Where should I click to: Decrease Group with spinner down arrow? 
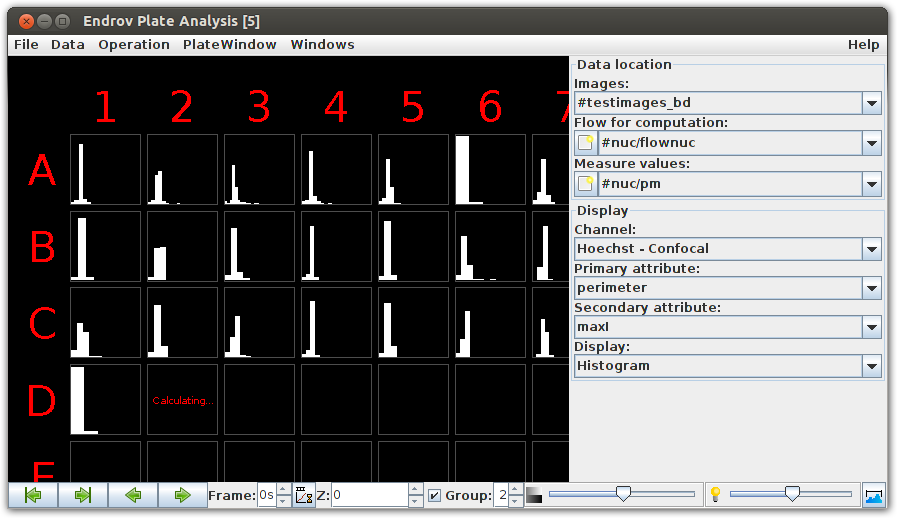(515, 501)
